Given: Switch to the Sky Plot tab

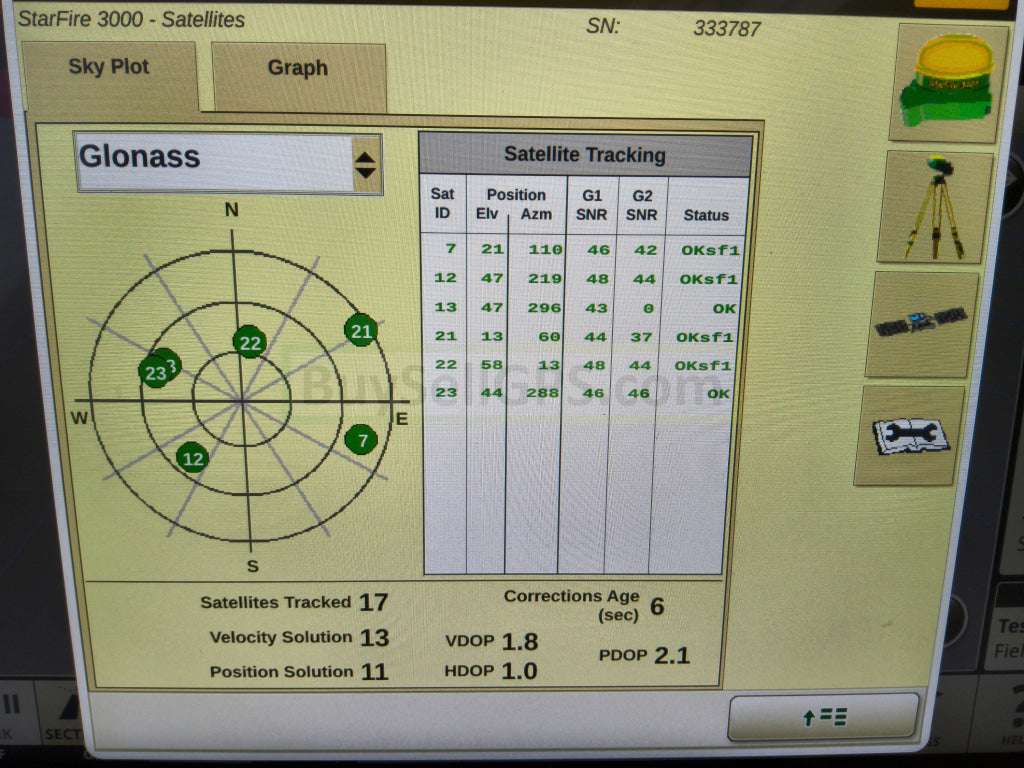Looking at the screenshot, I should click(x=110, y=76).
